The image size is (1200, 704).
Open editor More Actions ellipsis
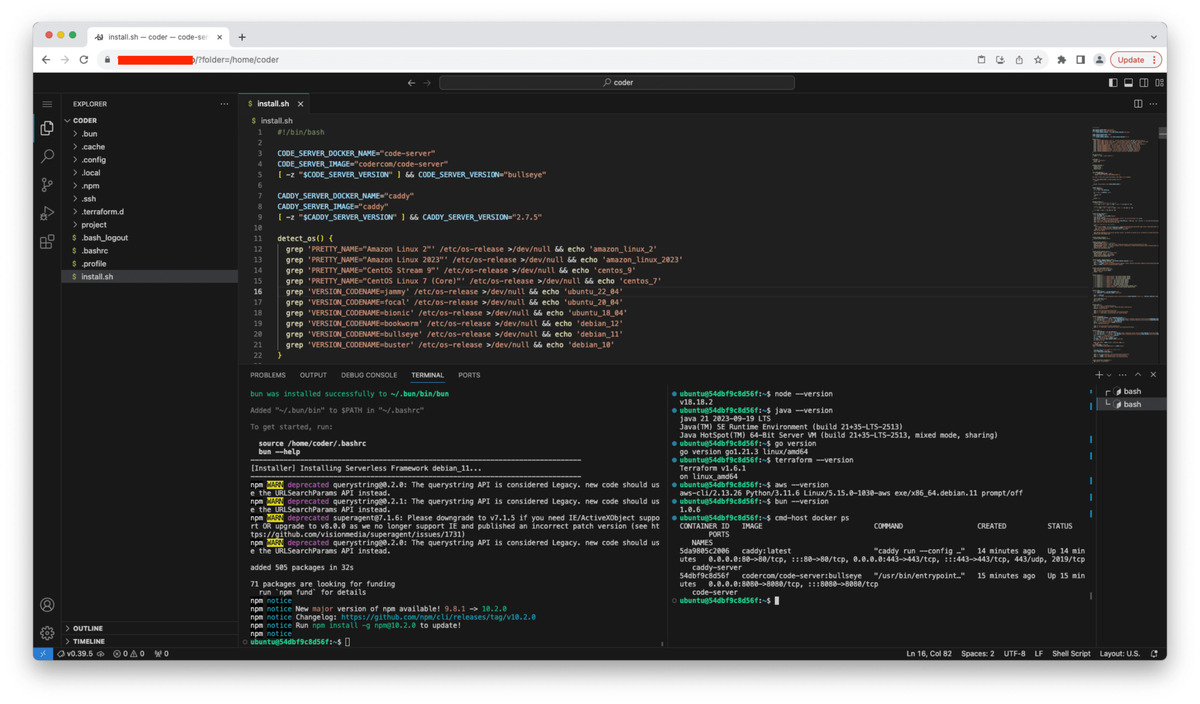pos(1153,104)
